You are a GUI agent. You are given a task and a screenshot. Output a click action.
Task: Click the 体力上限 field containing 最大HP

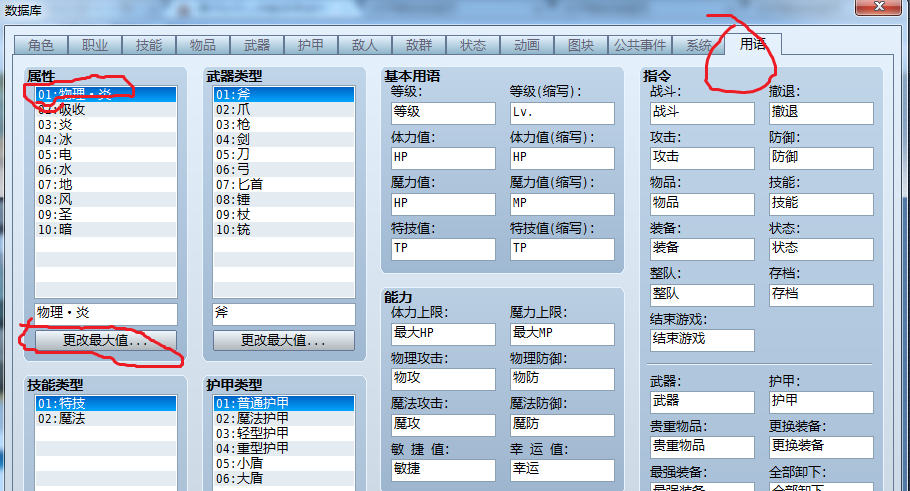point(443,334)
